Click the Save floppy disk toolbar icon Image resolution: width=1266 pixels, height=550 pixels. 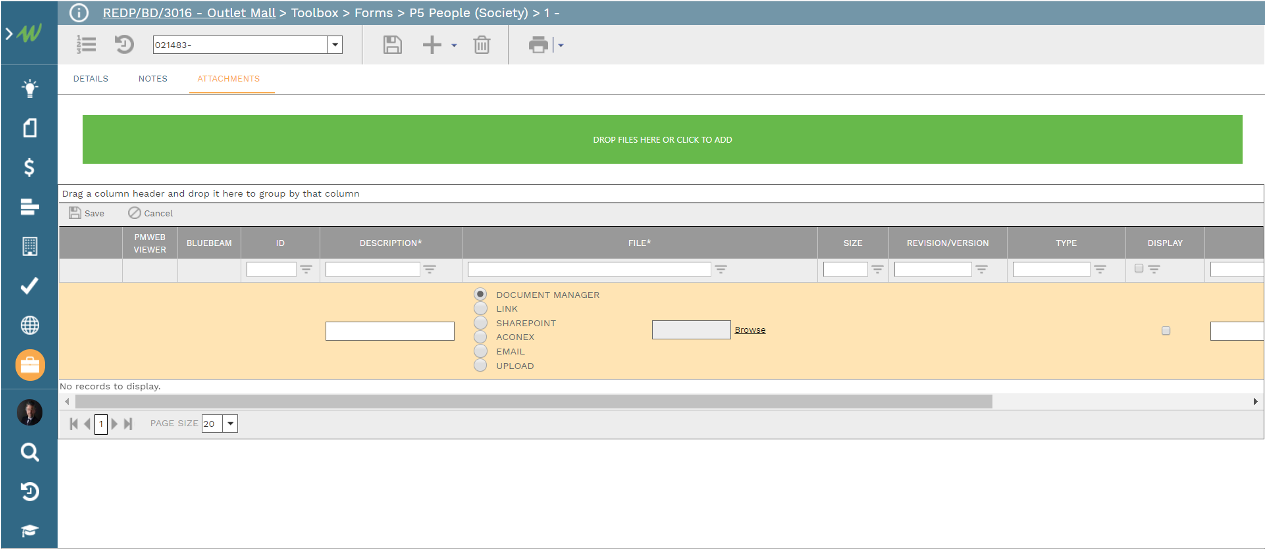393,44
